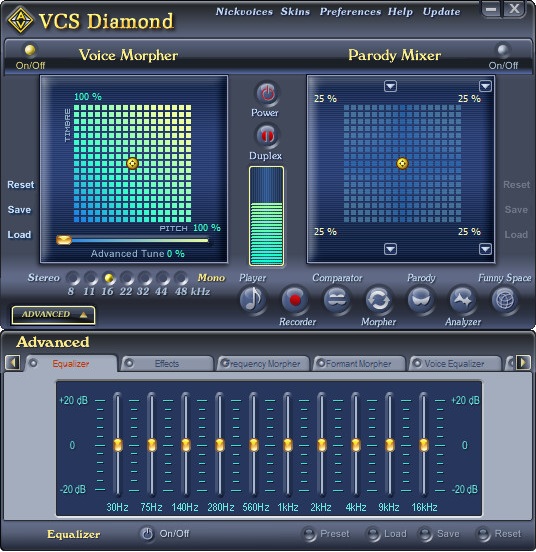Viewport: 536px width, 552px height.
Task: Click Parody Mixer Load
Action: tap(516, 235)
